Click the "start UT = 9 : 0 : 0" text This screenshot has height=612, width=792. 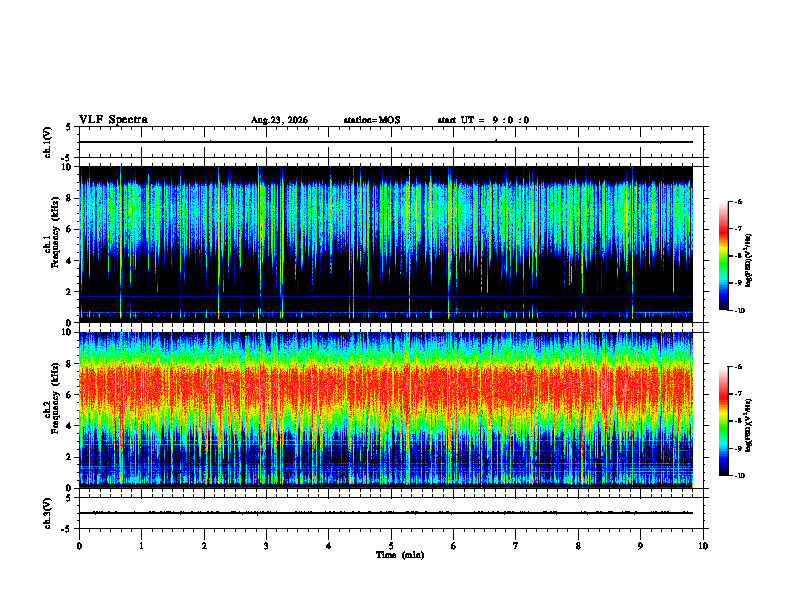tap(483, 120)
